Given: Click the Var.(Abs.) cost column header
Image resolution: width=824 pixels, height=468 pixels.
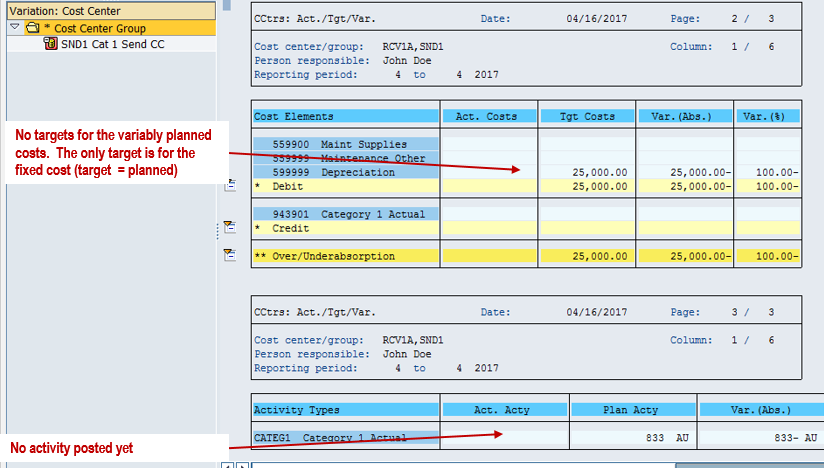Looking at the screenshot, I should (685, 116).
